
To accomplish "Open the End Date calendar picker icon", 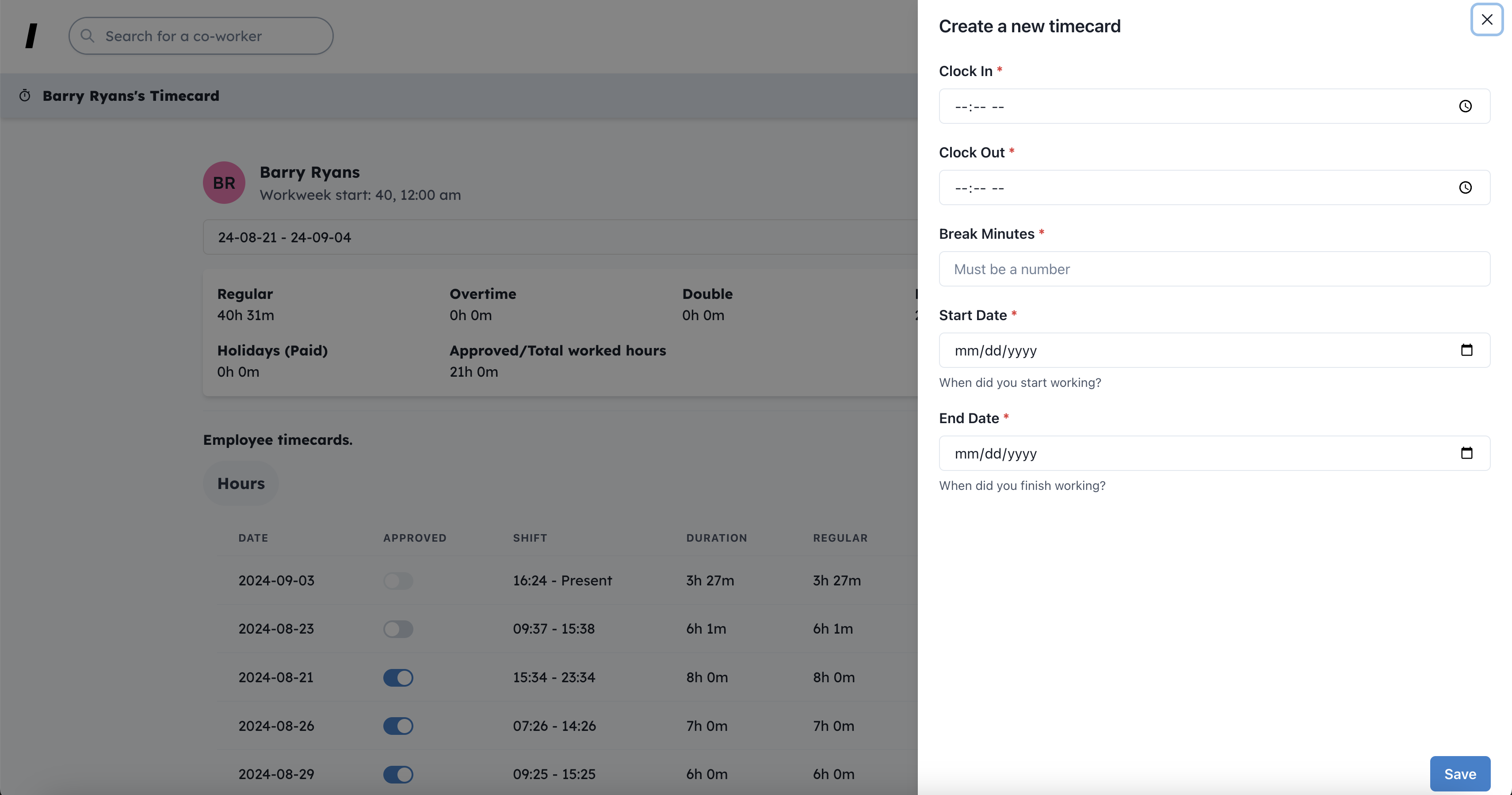I will coord(1466,453).
